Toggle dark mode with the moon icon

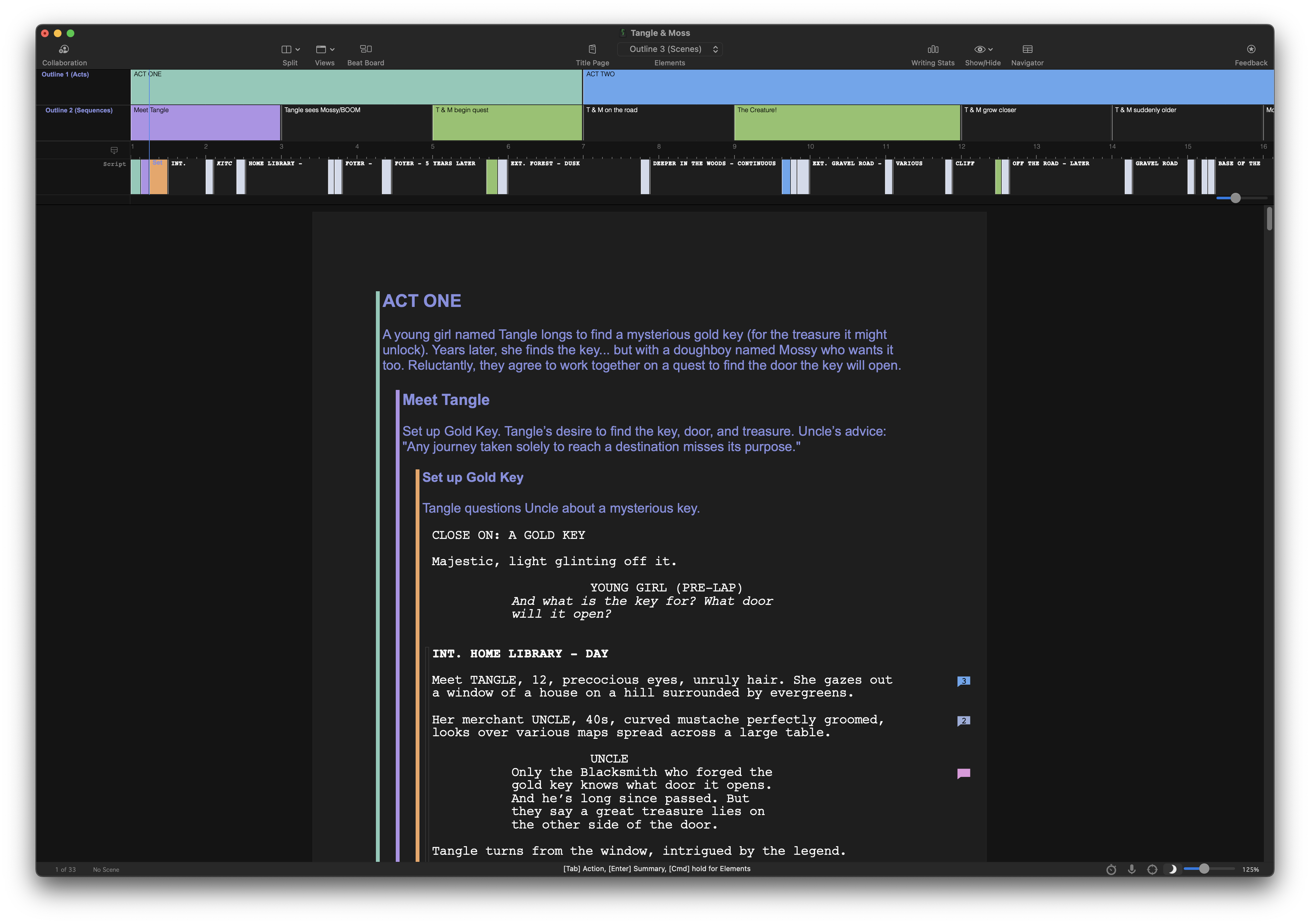(x=1173, y=869)
